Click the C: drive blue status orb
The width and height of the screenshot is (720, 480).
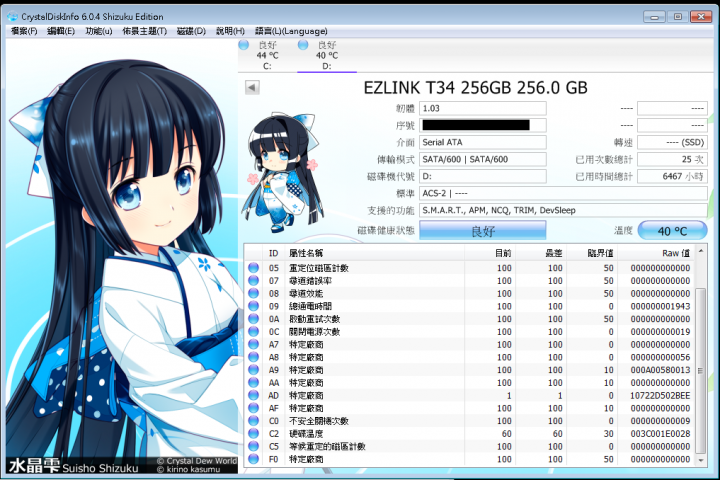244,45
